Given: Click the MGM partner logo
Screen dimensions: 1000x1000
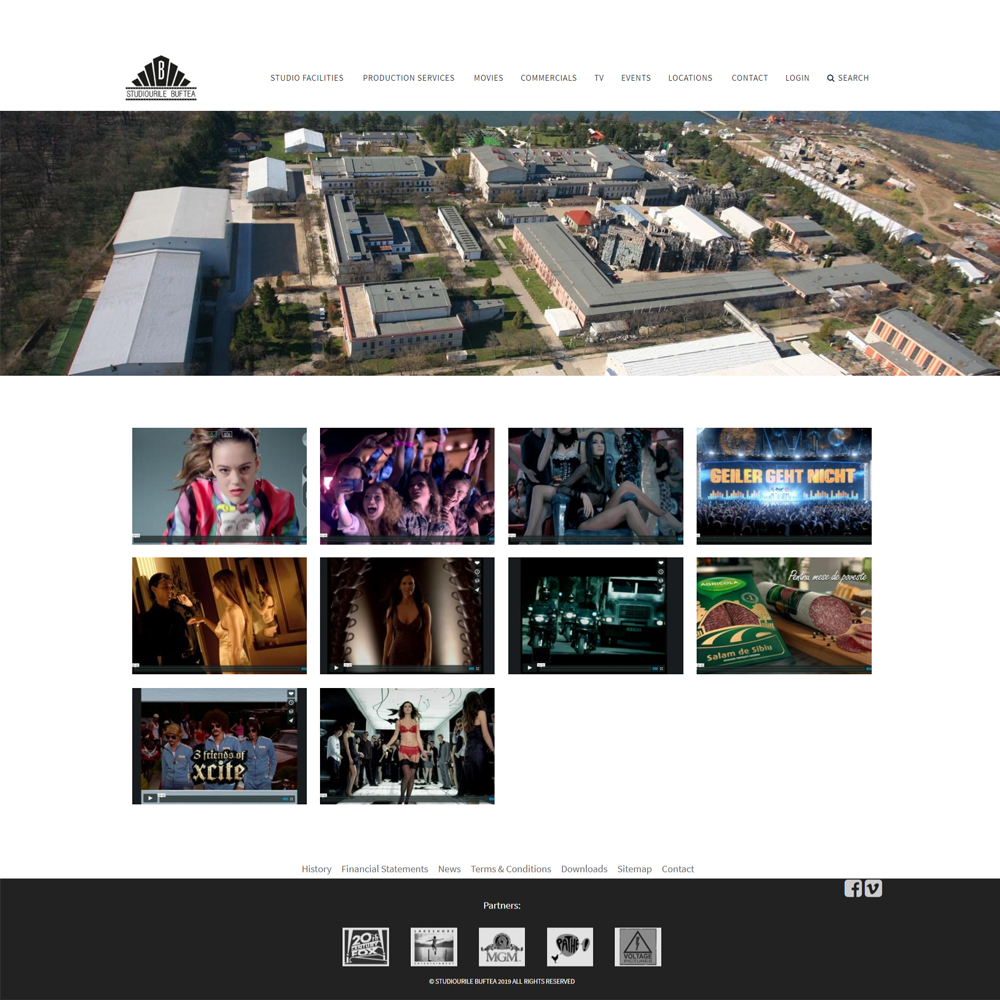Looking at the screenshot, I should point(501,946).
